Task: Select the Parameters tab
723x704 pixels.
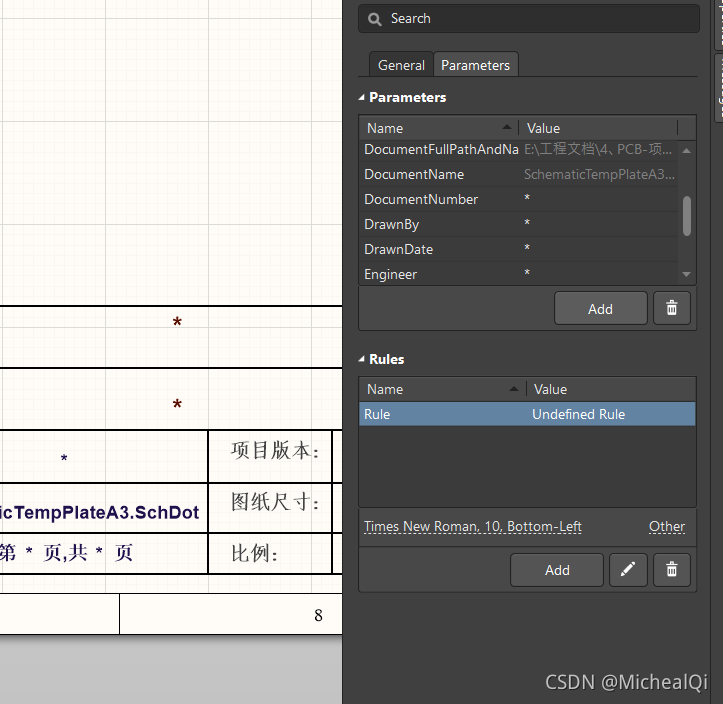Action: pyautogui.click(x=475, y=65)
